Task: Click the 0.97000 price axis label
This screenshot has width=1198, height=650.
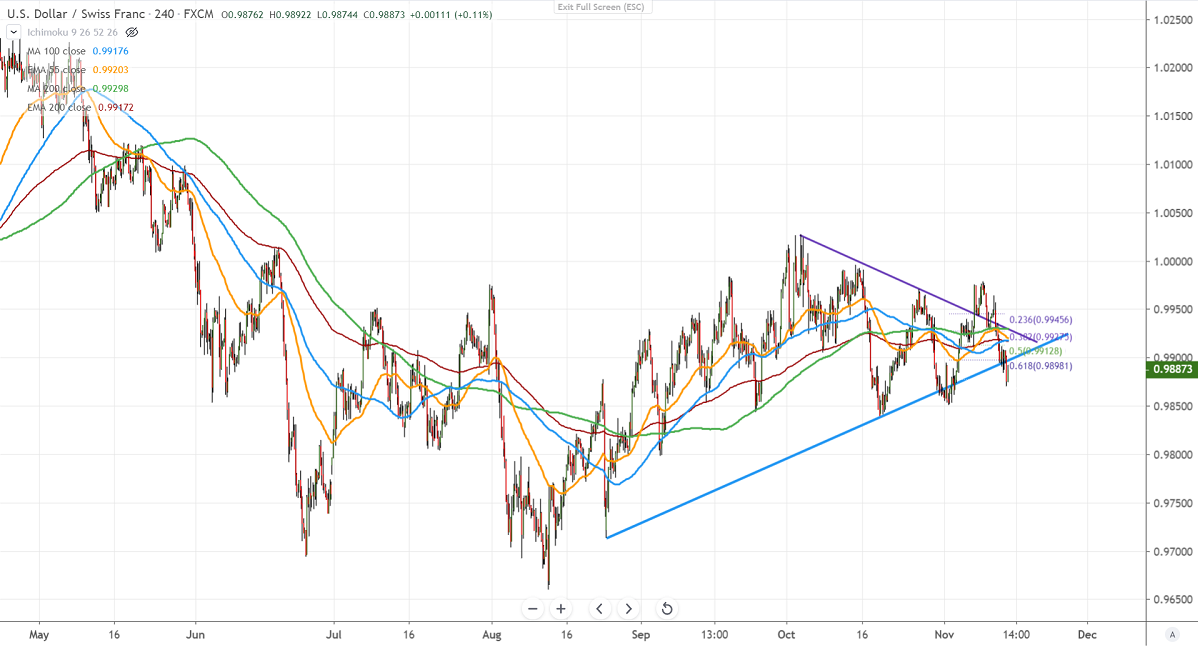Action: point(1173,551)
